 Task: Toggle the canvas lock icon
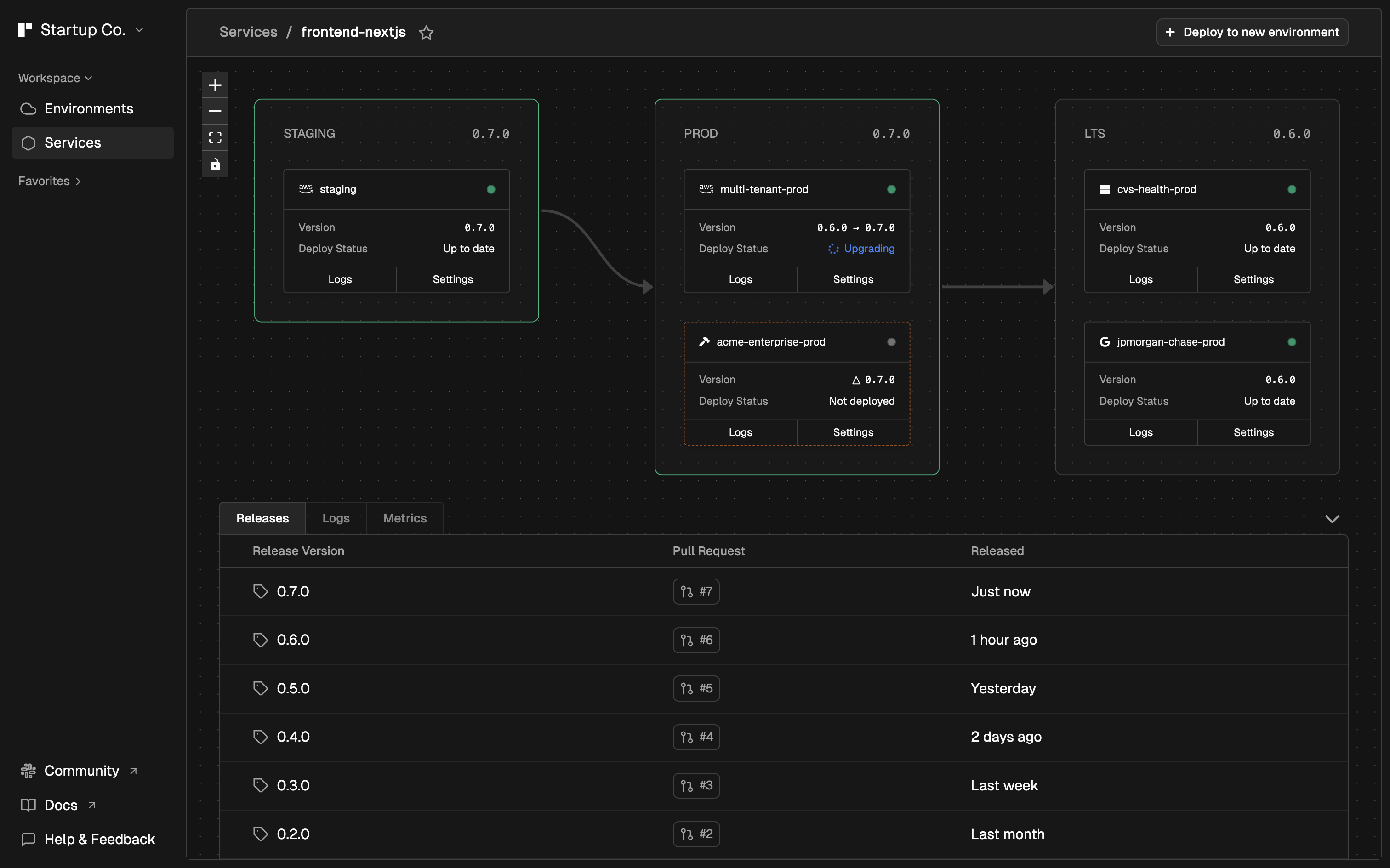click(x=215, y=165)
